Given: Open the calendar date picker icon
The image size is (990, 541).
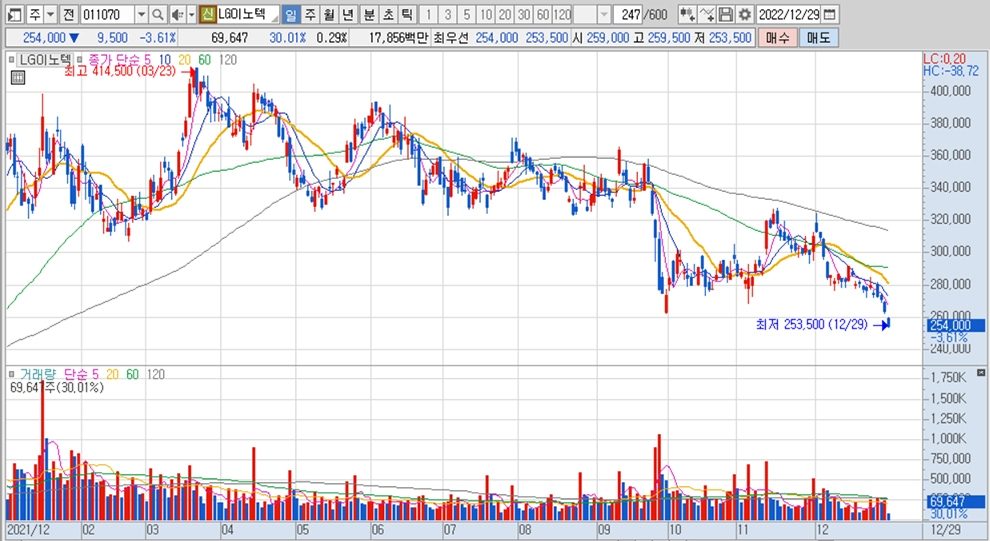Looking at the screenshot, I should [x=831, y=15].
